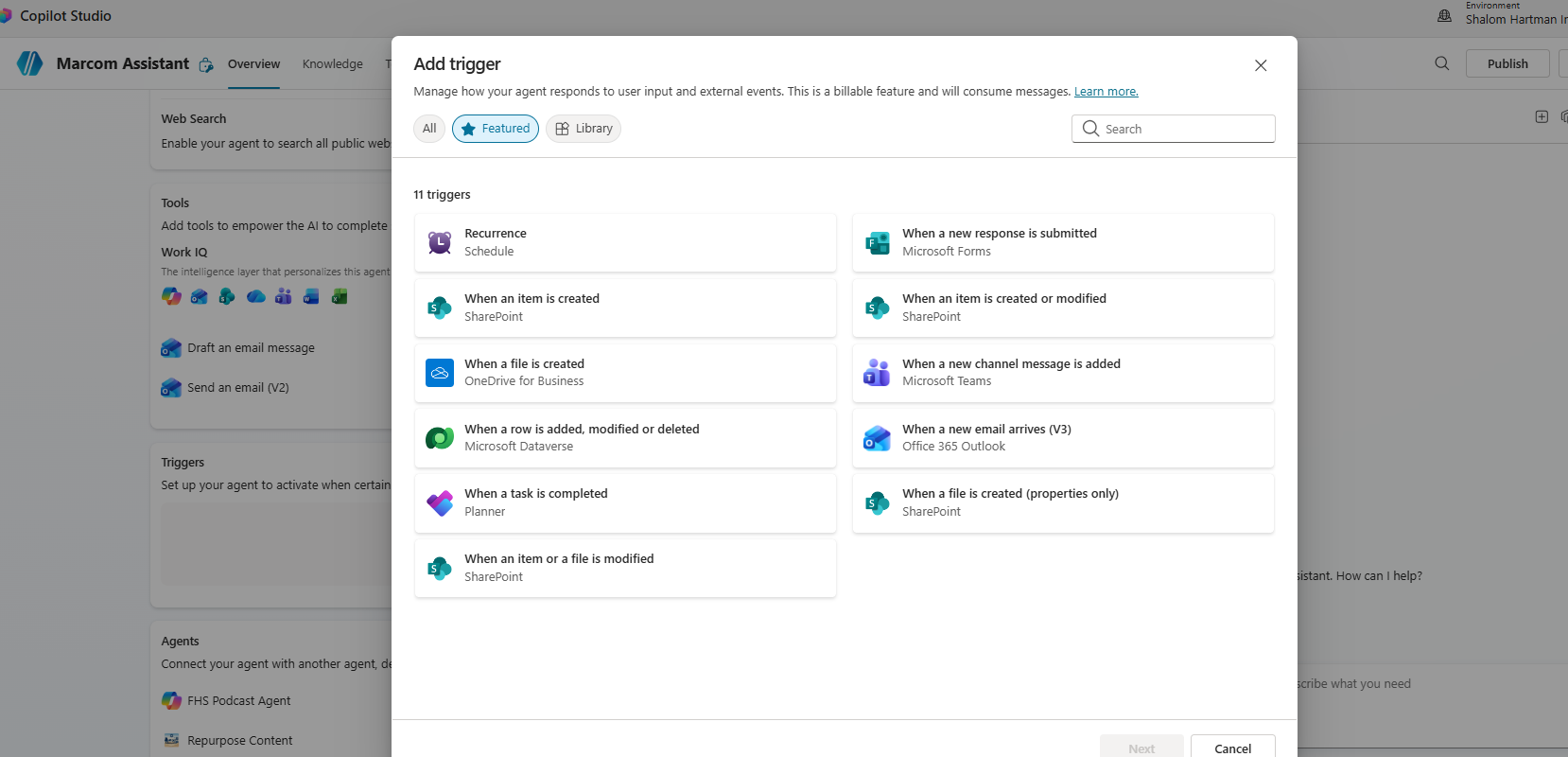Screen dimensions: 1568x757
Task: Click the 'Marcom Assistant' agent name
Action: tap(123, 63)
